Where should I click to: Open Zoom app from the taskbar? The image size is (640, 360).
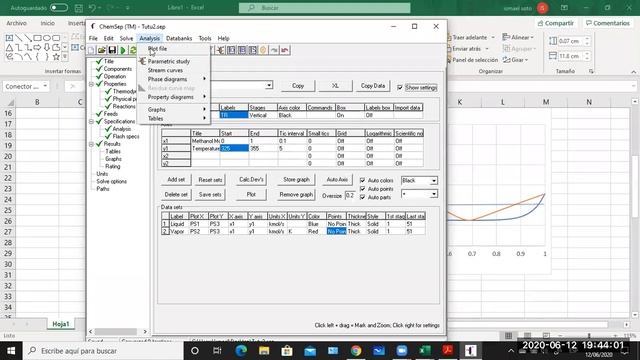coord(402,351)
